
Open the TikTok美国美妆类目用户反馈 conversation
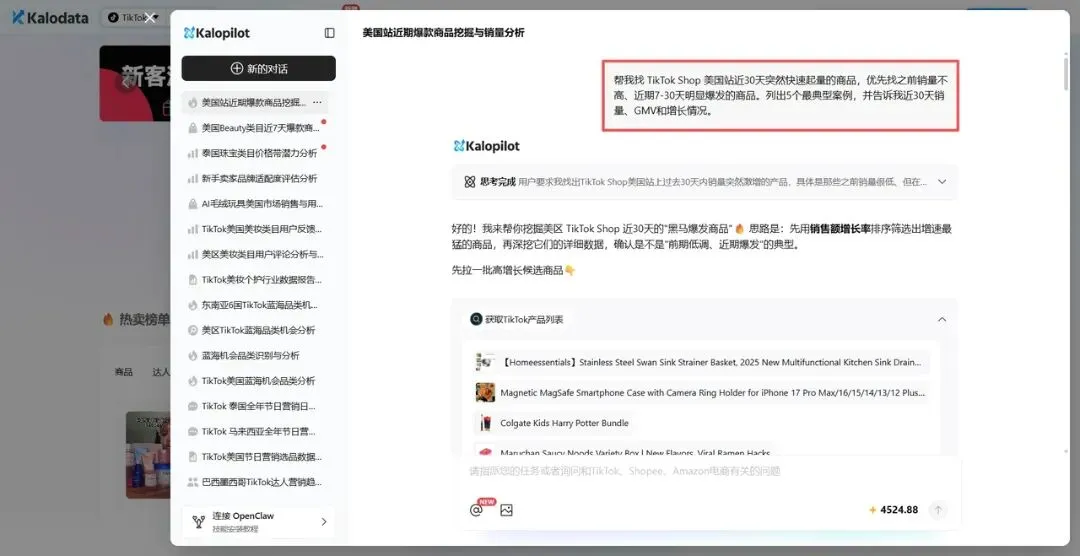point(255,229)
